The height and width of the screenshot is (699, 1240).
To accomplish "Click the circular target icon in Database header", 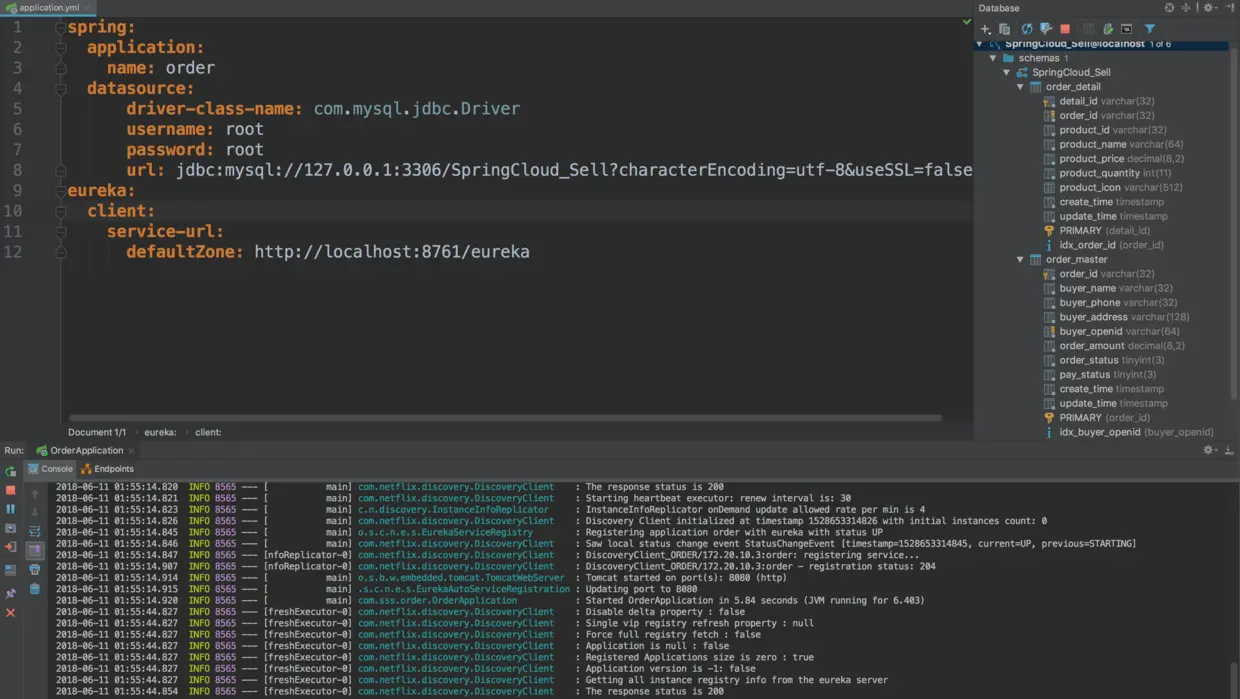I will (1170, 8).
